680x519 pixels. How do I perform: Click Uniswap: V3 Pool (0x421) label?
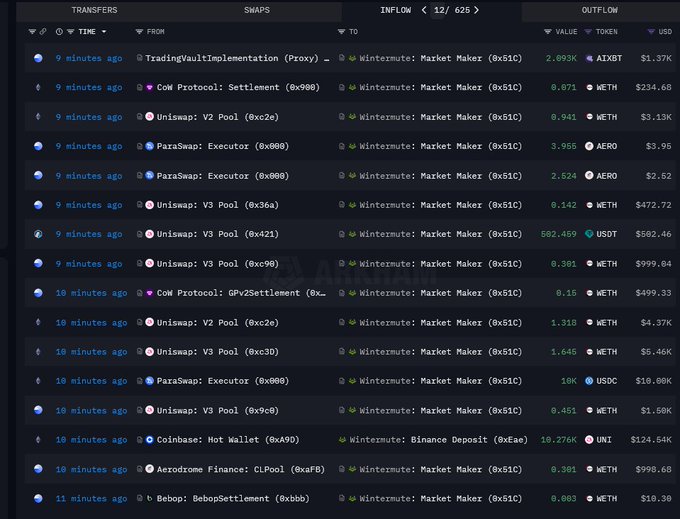click(x=218, y=234)
